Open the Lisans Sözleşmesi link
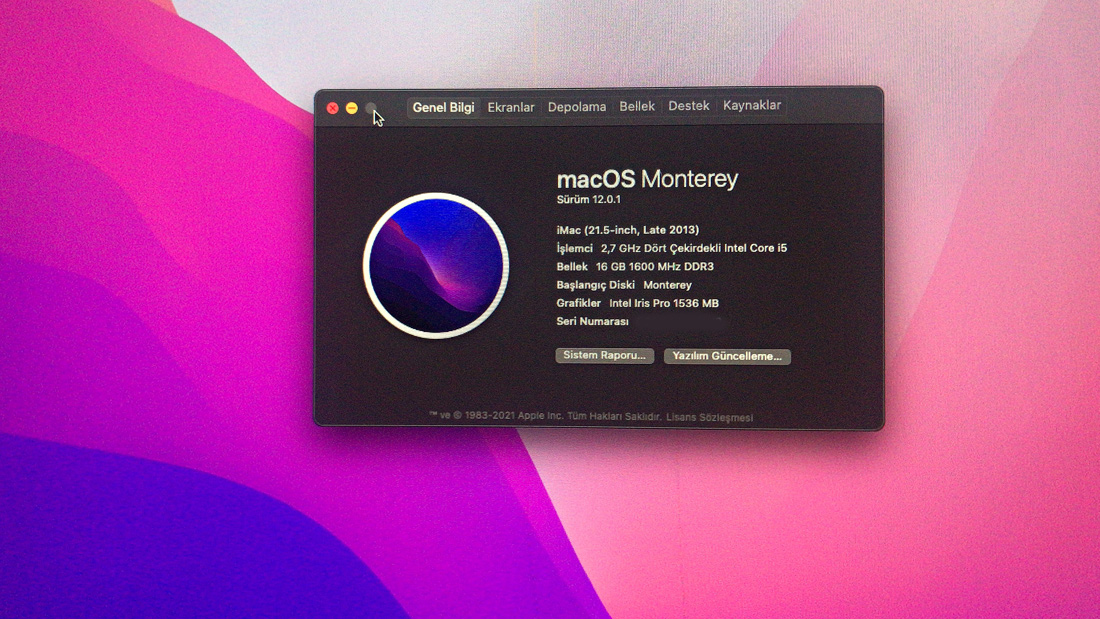Viewport: 1100px width, 619px height. tap(709, 417)
